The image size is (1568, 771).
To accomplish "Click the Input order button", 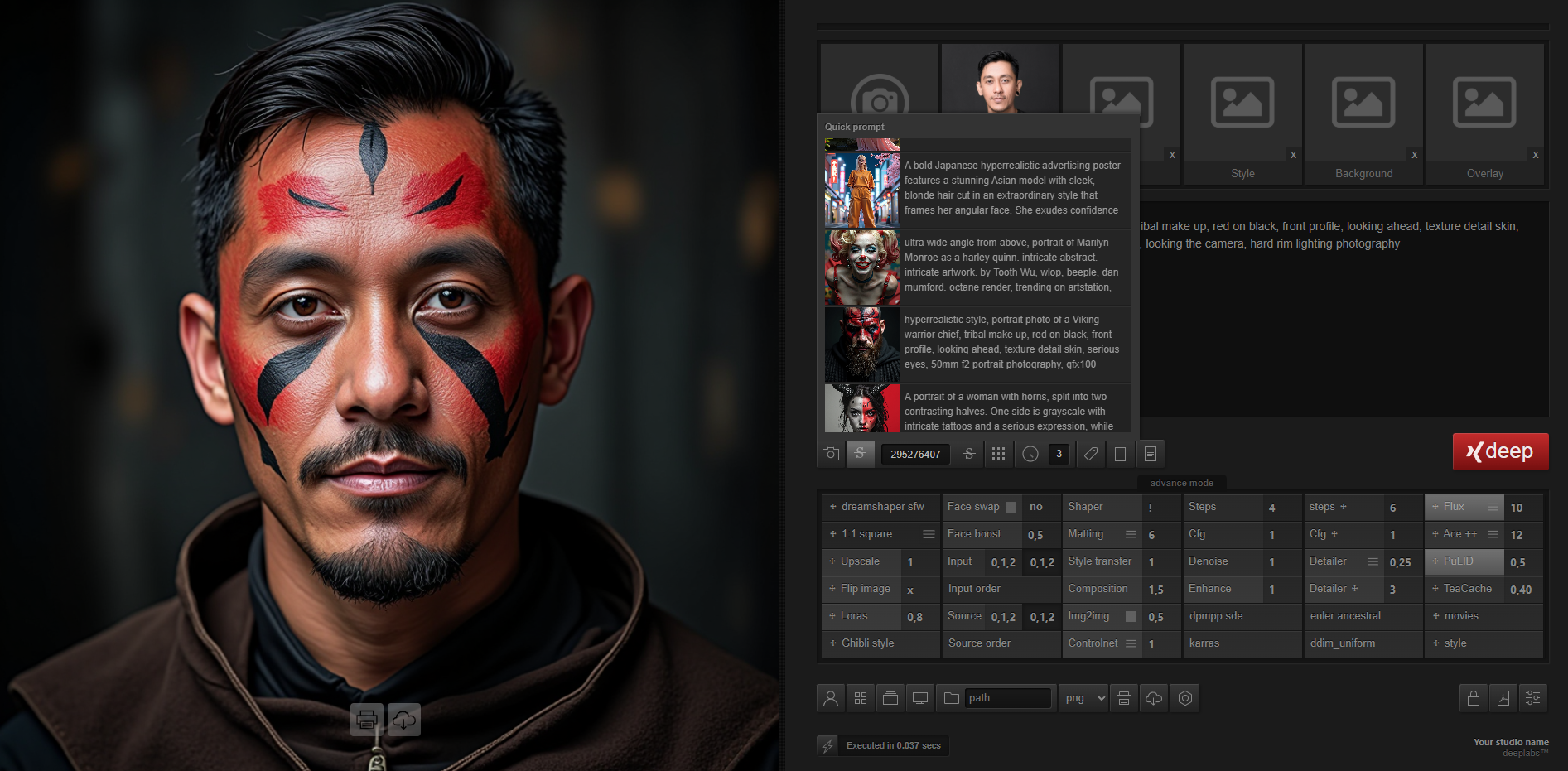I will click(1001, 589).
